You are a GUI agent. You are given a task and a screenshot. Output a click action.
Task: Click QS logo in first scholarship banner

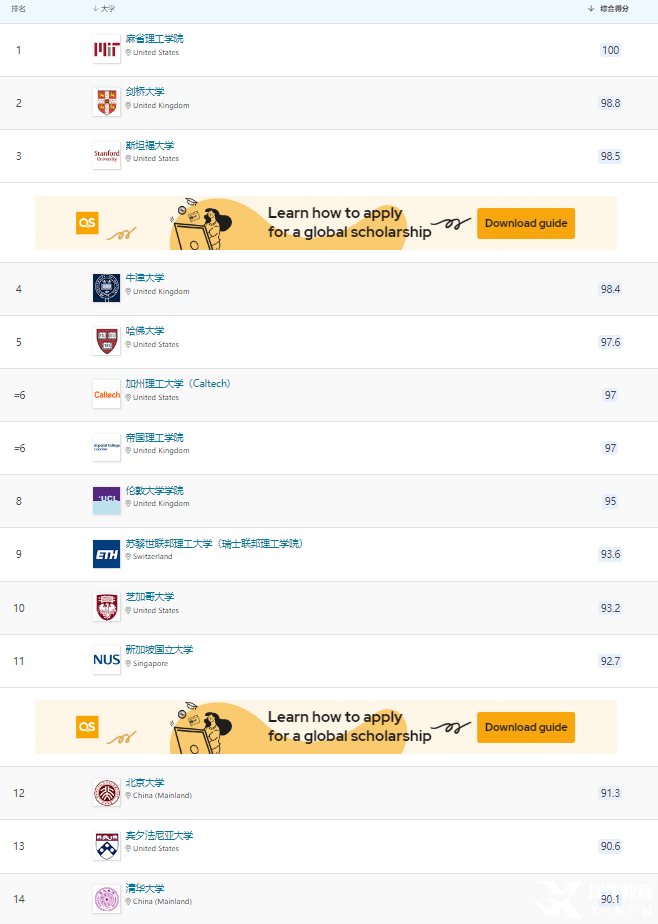pos(87,223)
